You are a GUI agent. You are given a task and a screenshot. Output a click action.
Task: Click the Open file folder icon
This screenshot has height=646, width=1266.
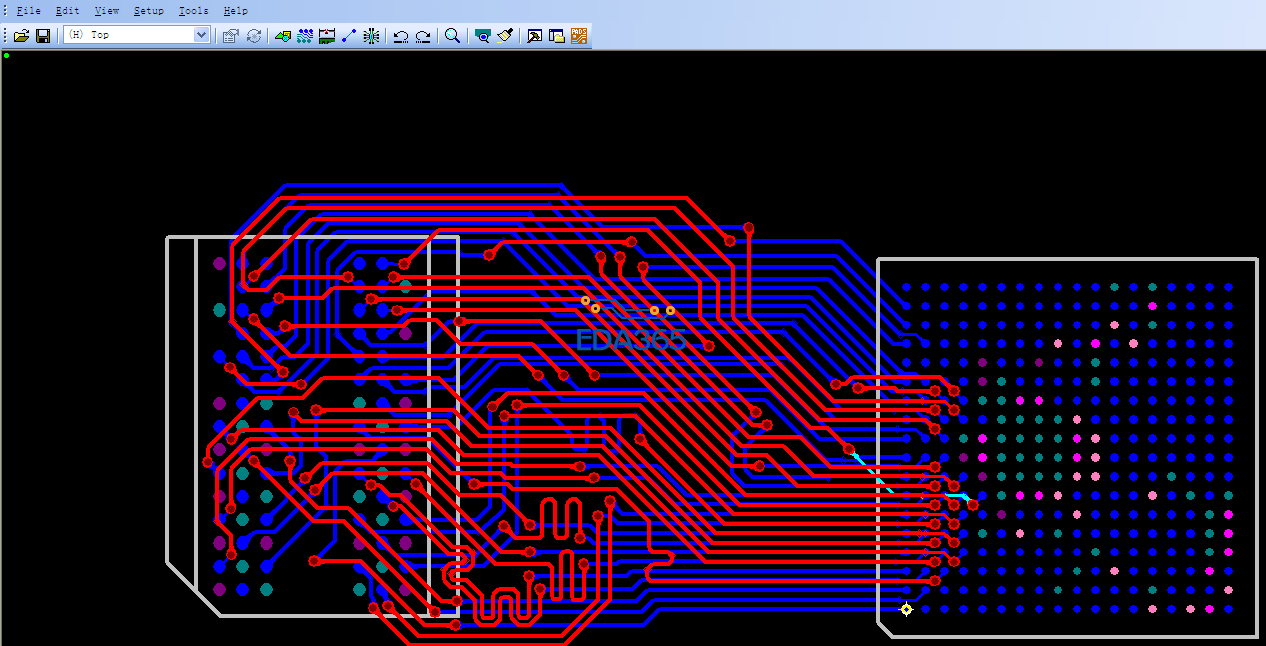(21, 36)
